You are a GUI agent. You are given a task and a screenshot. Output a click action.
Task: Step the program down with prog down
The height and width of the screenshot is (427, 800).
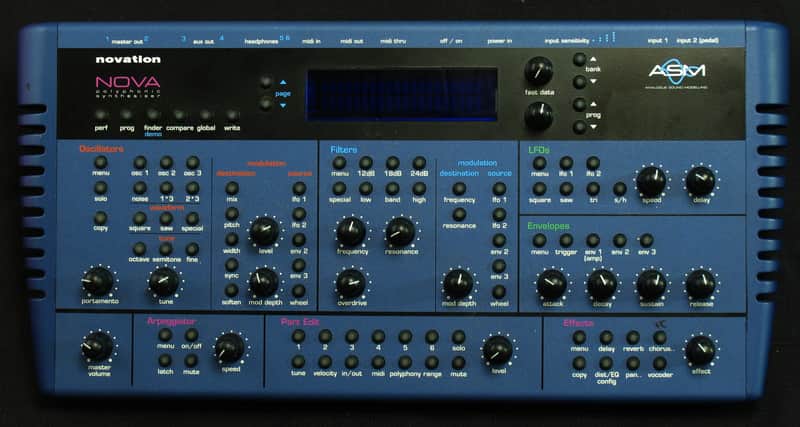pyautogui.click(x=579, y=127)
